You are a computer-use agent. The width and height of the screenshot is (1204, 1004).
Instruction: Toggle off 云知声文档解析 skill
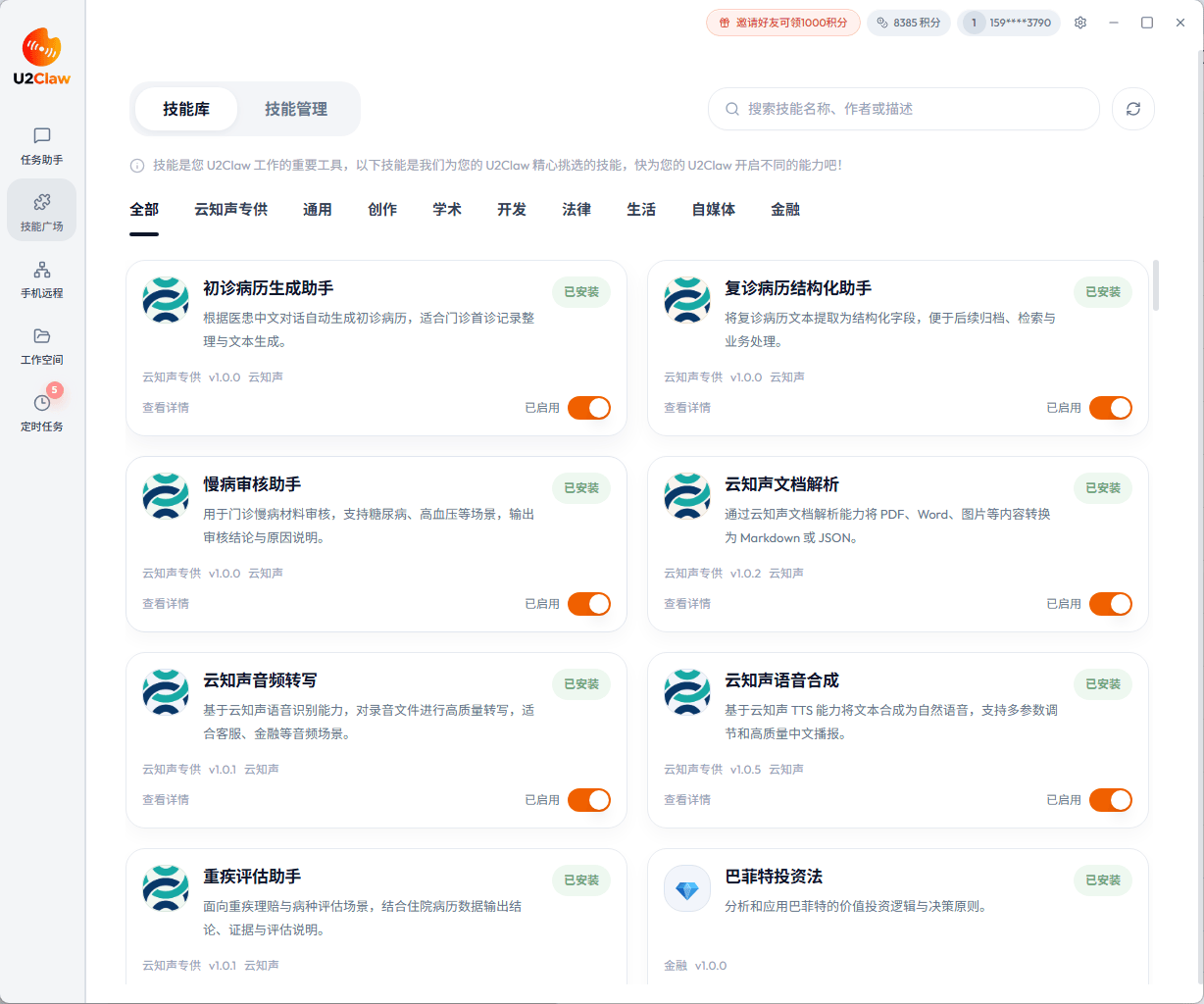tap(1110, 604)
